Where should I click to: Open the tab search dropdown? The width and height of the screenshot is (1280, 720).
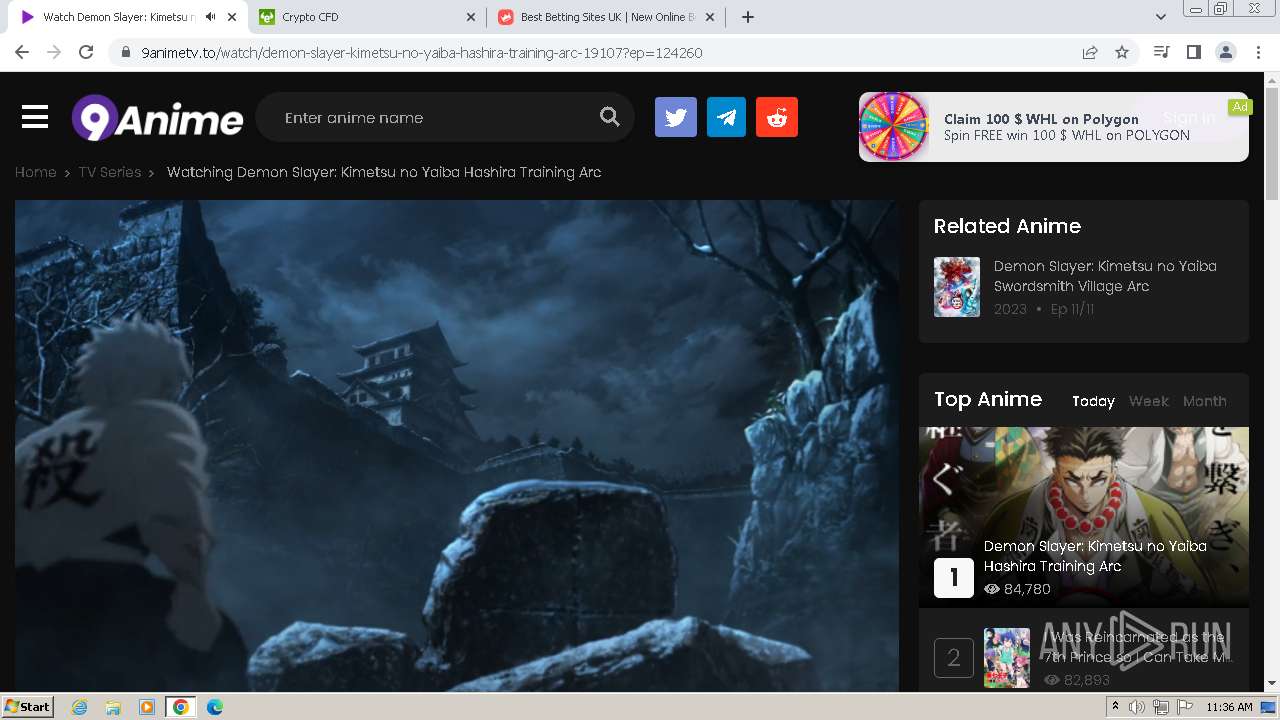tap(1161, 17)
